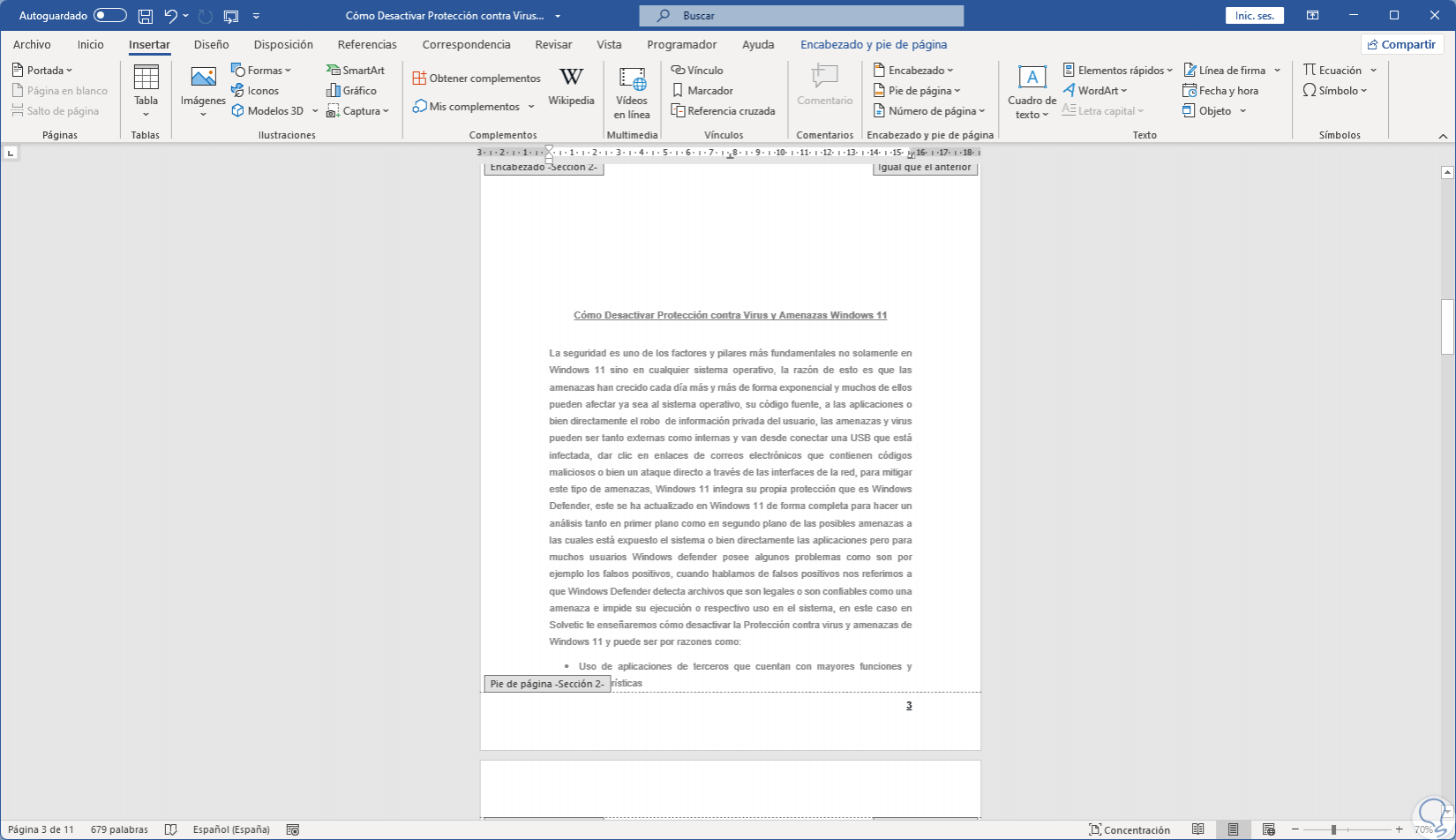
Task: Insert a Referencia cruzada
Action: pos(723,110)
